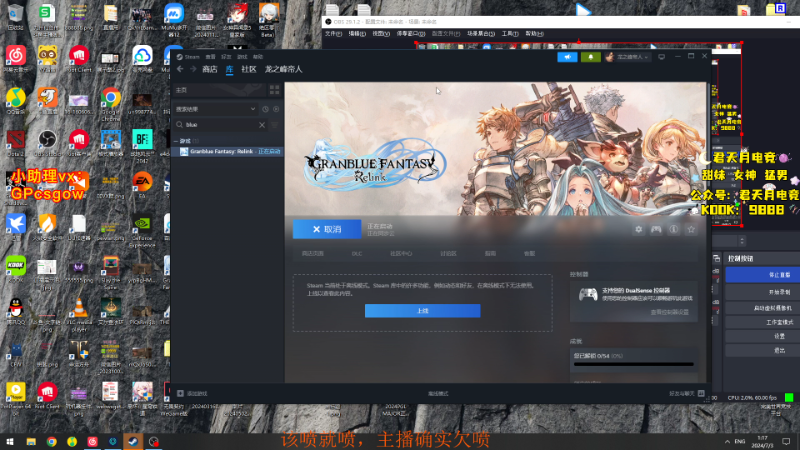Click the library Home button
This screenshot has height=450, width=800.
pyautogui.click(x=219, y=90)
